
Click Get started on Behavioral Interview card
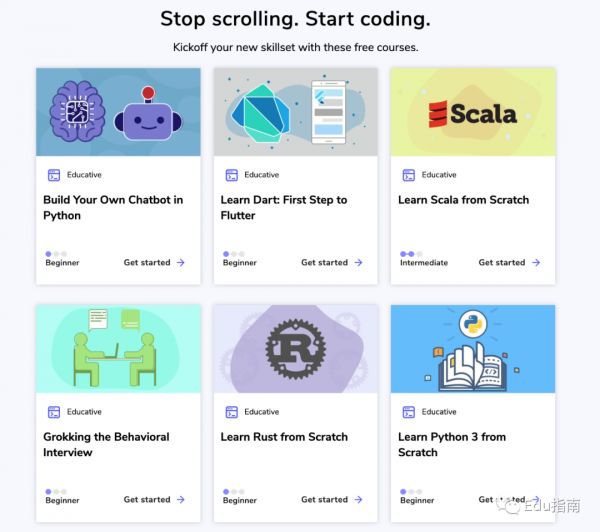(147, 500)
